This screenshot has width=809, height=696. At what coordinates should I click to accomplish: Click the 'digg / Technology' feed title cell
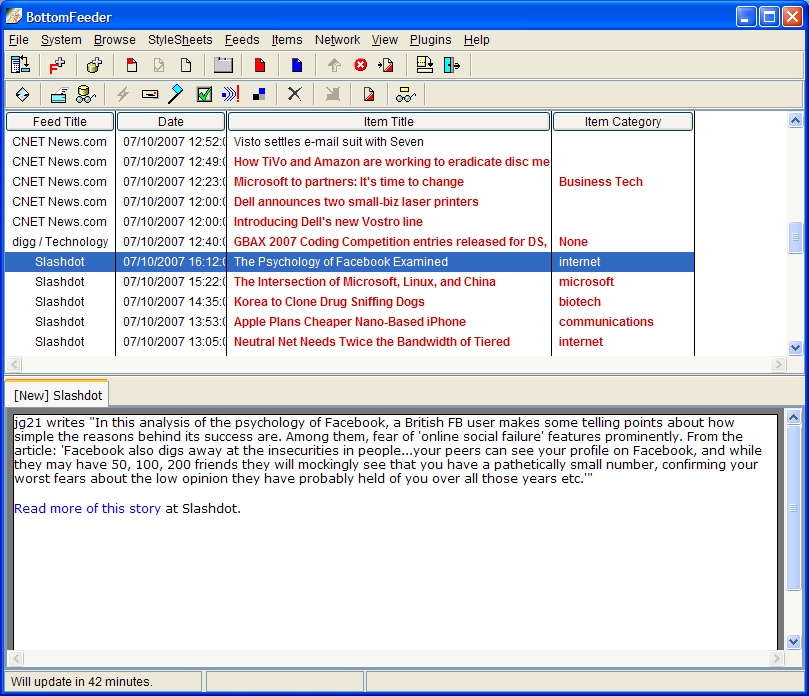pyautogui.click(x=60, y=242)
